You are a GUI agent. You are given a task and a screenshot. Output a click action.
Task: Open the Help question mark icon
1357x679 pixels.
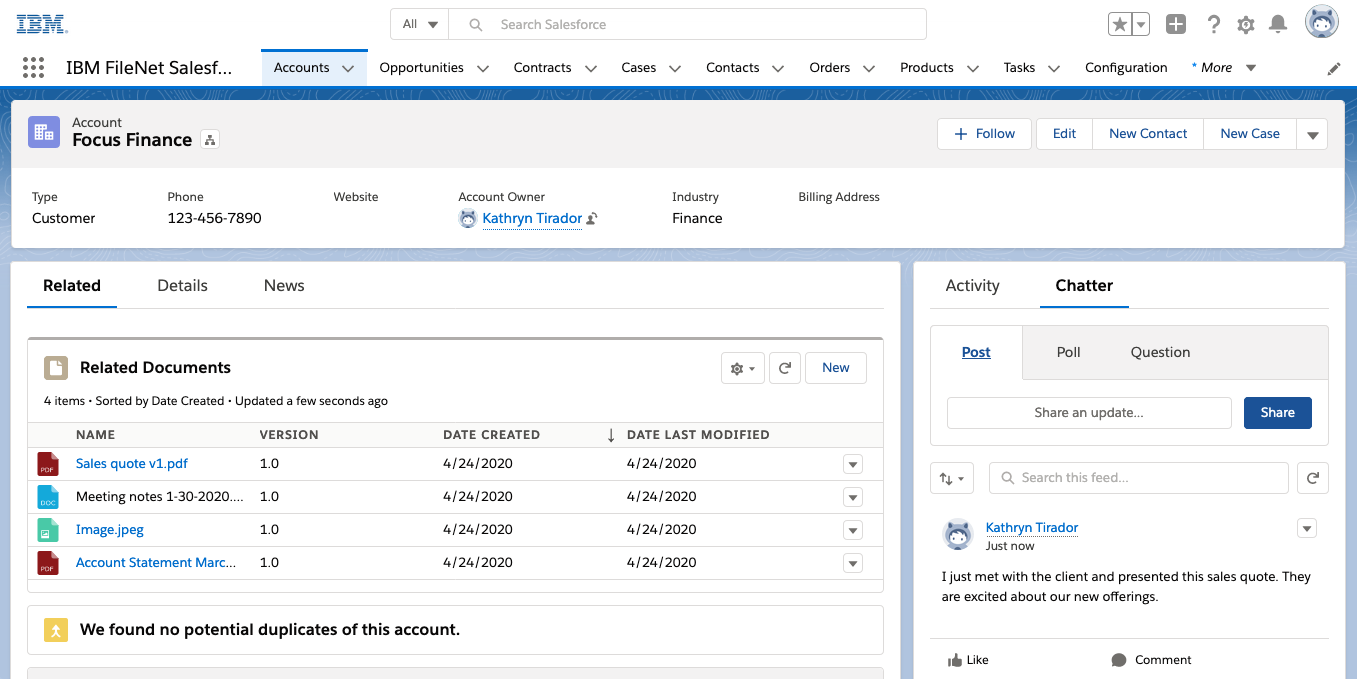pos(1213,25)
